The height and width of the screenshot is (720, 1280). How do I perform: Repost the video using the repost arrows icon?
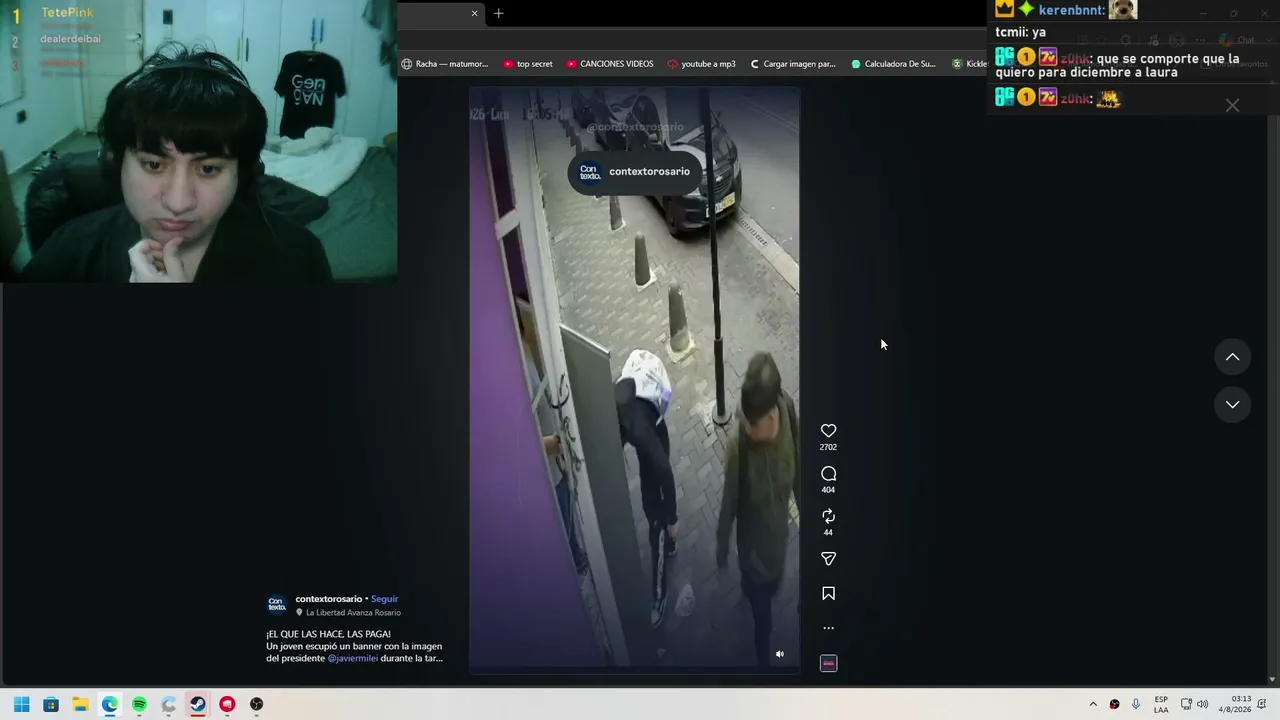tap(828, 516)
